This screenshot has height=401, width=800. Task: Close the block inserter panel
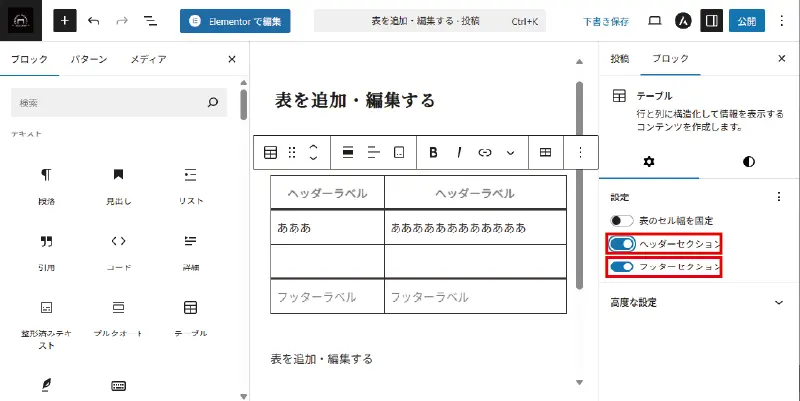pos(232,59)
